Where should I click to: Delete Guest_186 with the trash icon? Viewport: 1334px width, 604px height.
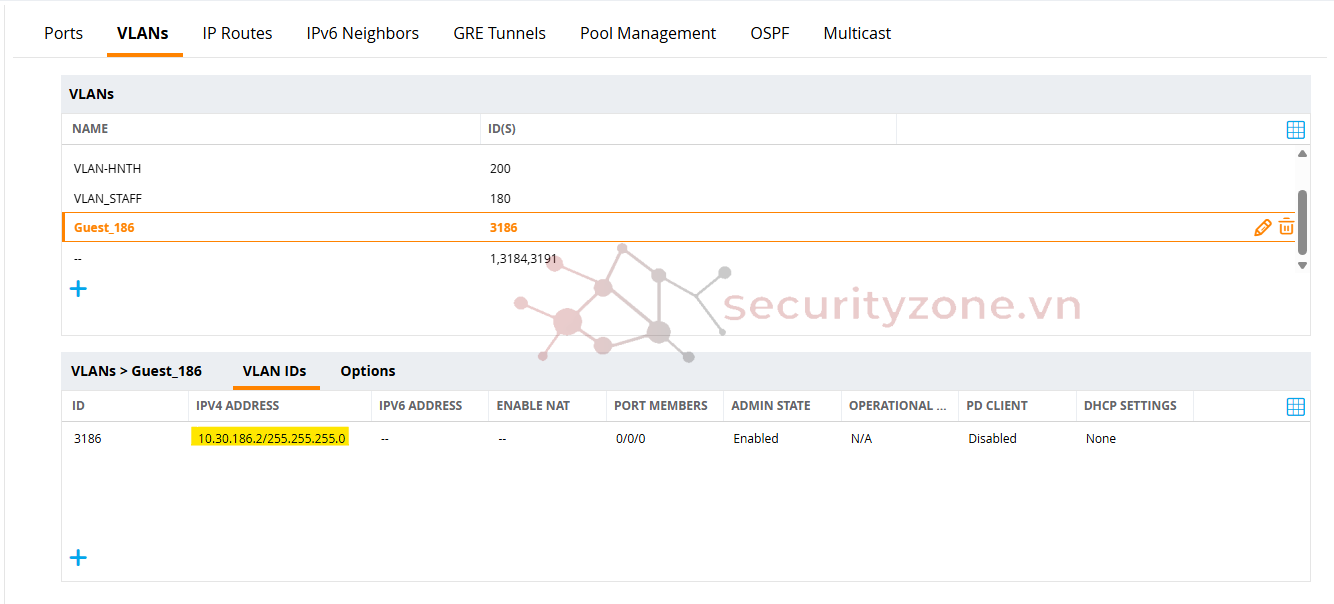[1287, 227]
